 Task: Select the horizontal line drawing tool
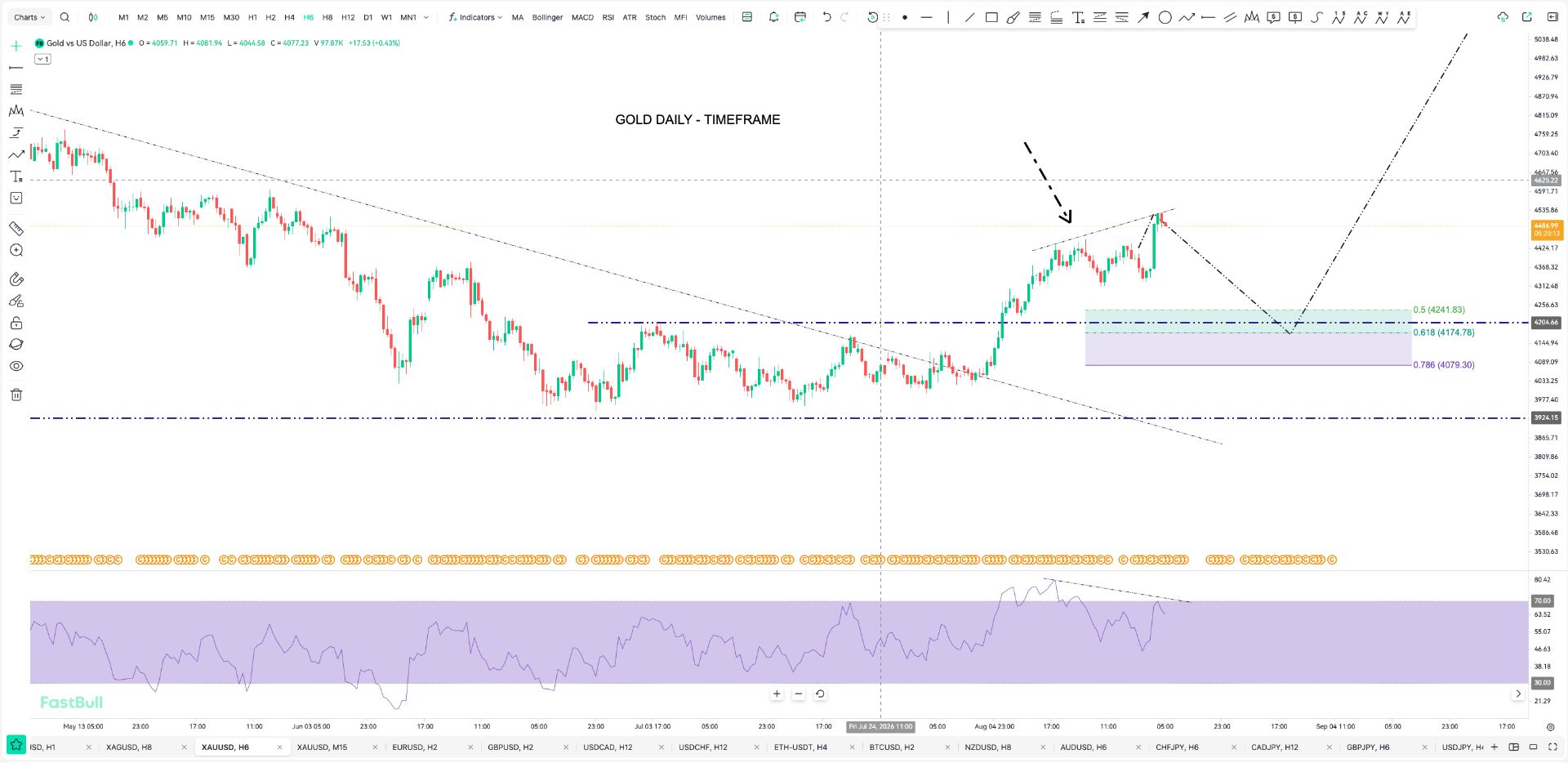(x=926, y=17)
